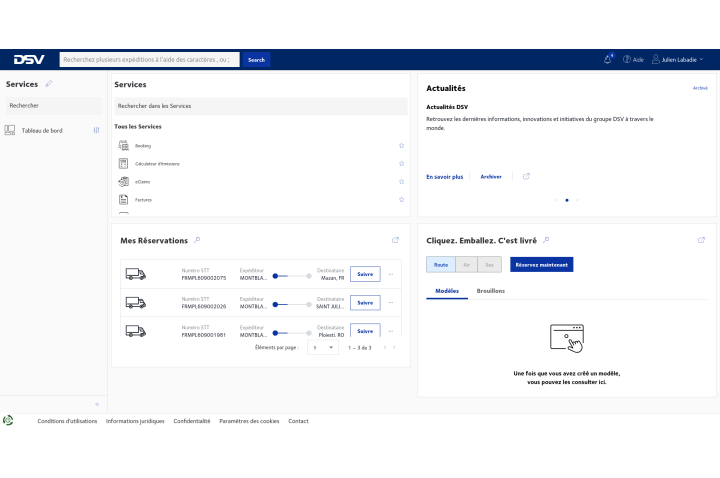Viewport: 720px width, 478px height.
Task: Open the Archivé link in Actualités
Action: [x=700, y=88]
